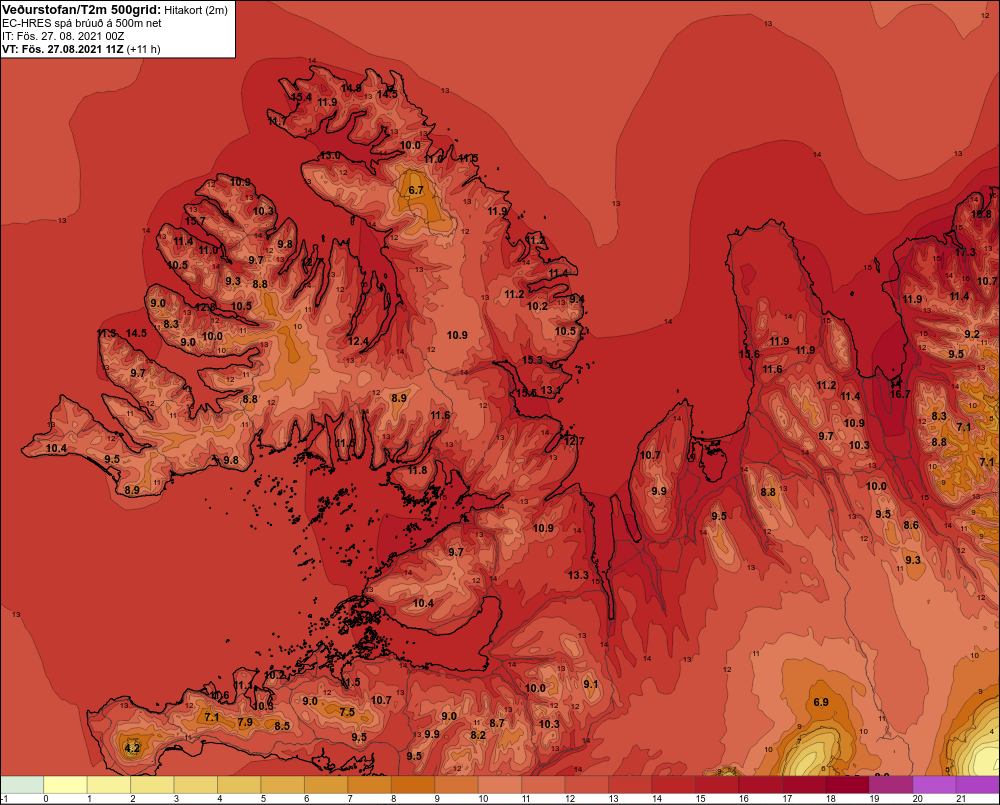Select the 8.5 temperature value
1000x805 pixels.
pos(282,726)
